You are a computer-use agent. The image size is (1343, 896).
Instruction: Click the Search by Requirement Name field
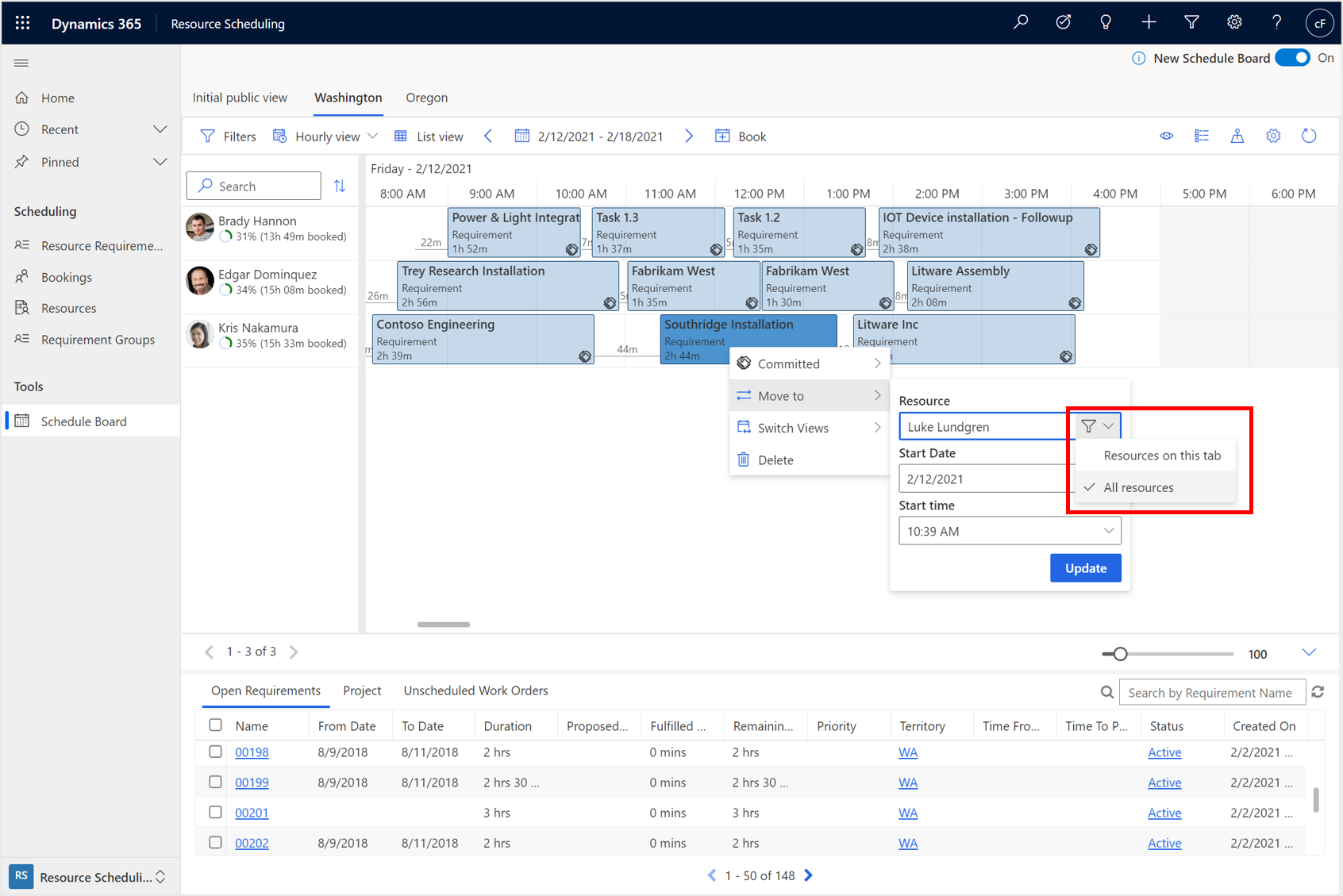point(1212,692)
